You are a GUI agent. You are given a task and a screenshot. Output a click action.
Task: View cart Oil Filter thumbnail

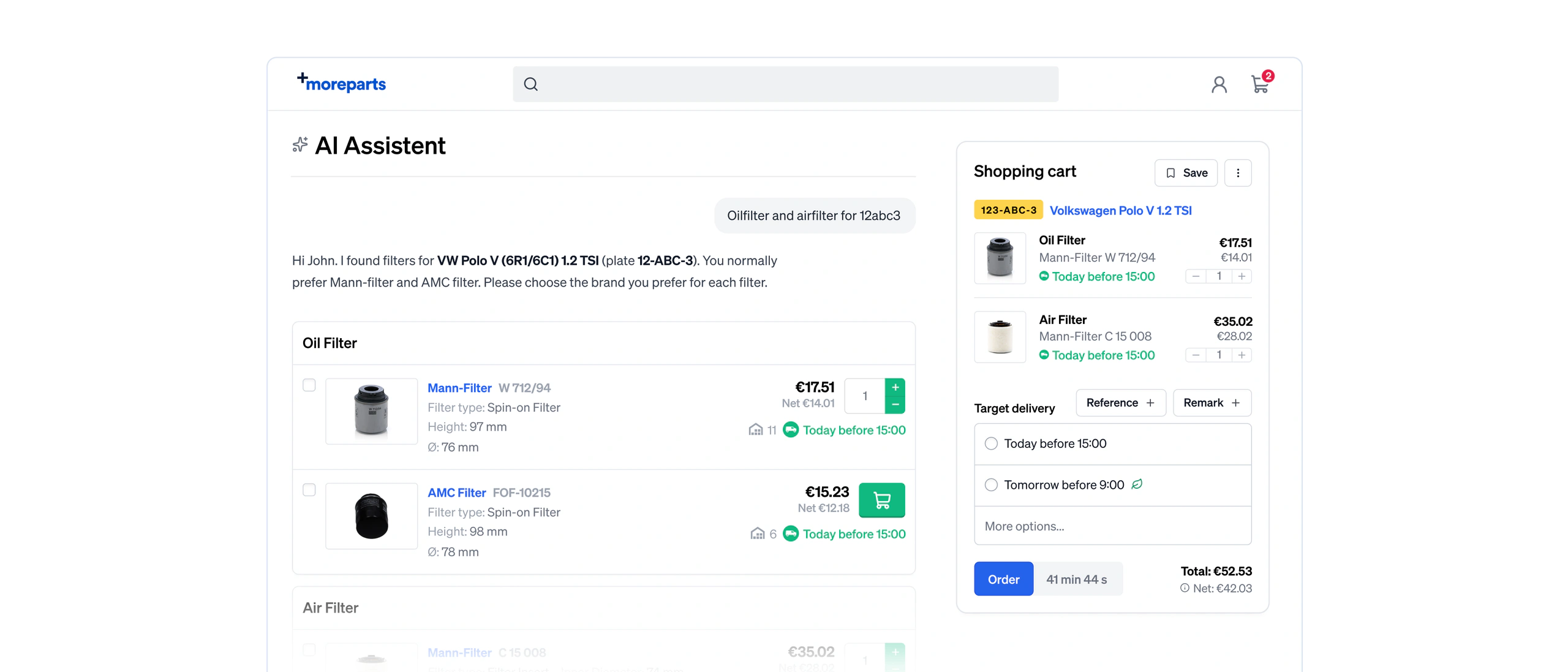coord(1000,258)
